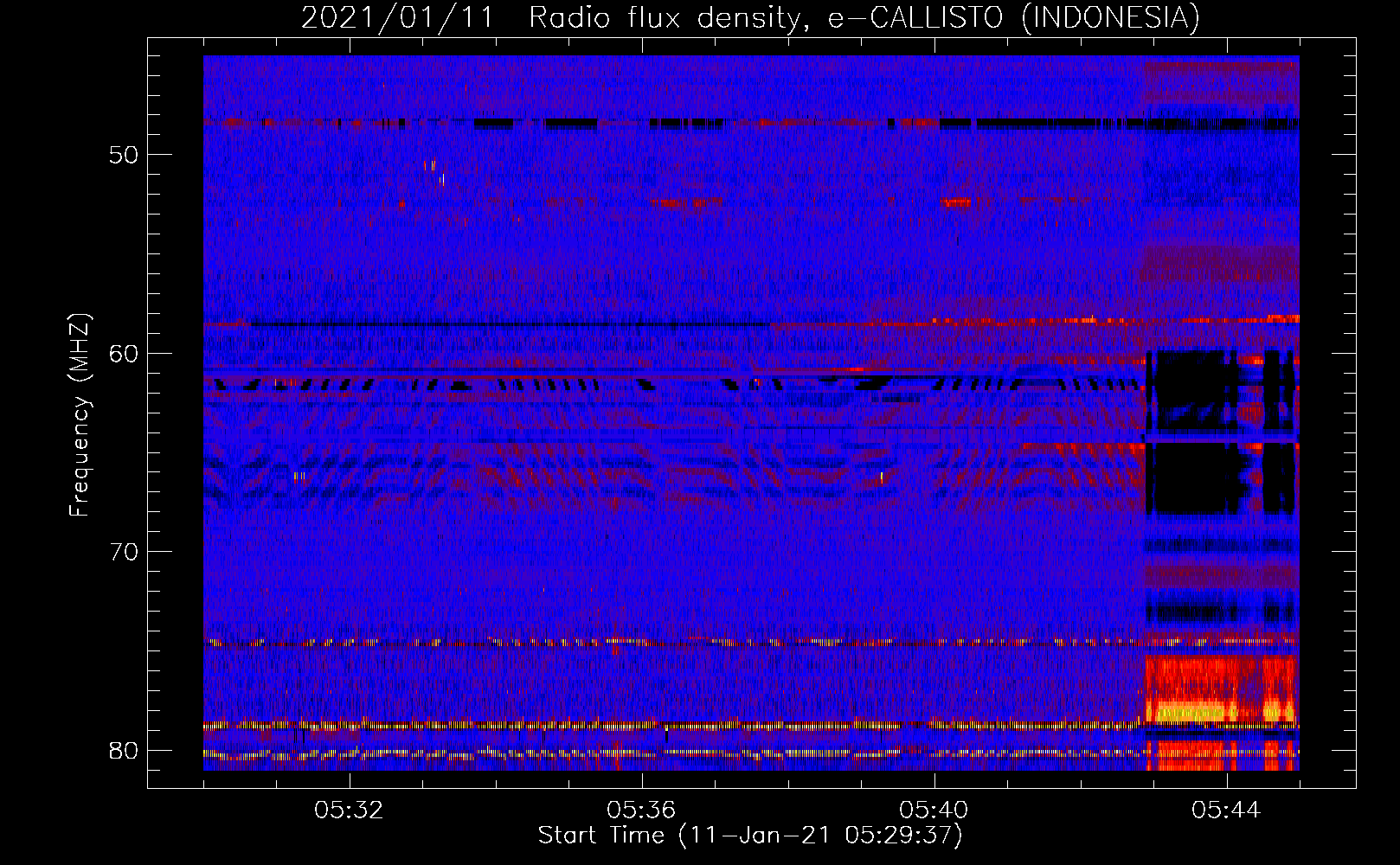Click the 'Start Time (11-Jan-21 05:29:37)' axis label
1400x865 pixels.
[750, 836]
